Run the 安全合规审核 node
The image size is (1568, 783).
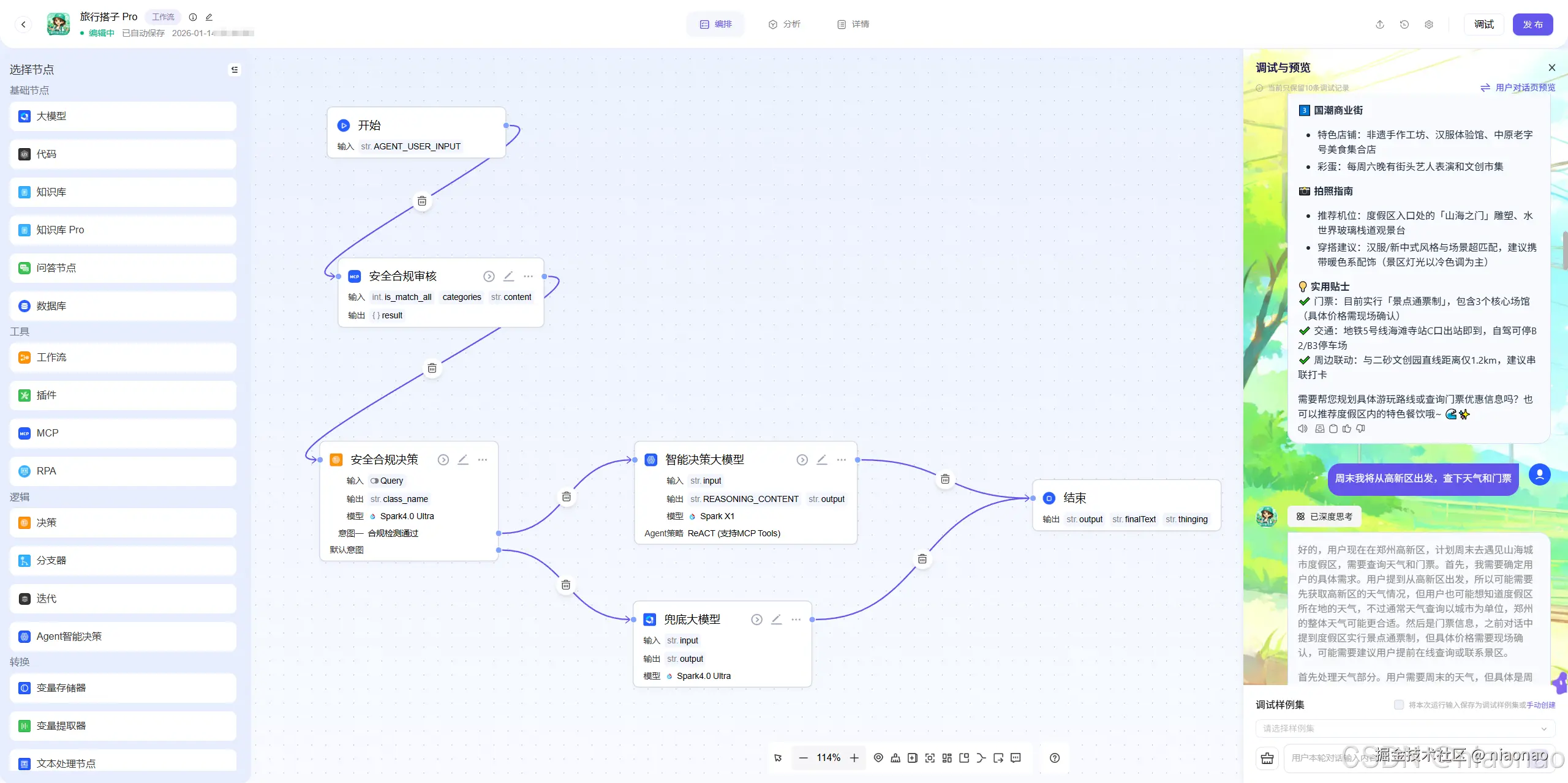click(x=488, y=276)
